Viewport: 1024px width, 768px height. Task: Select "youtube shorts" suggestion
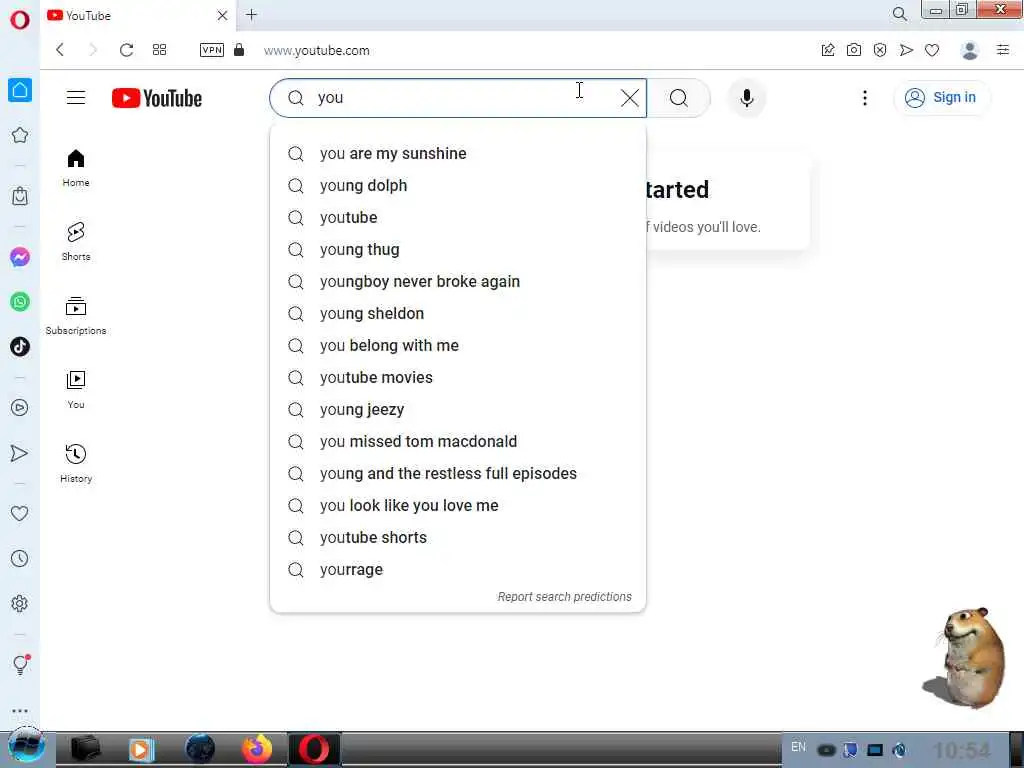(458, 537)
